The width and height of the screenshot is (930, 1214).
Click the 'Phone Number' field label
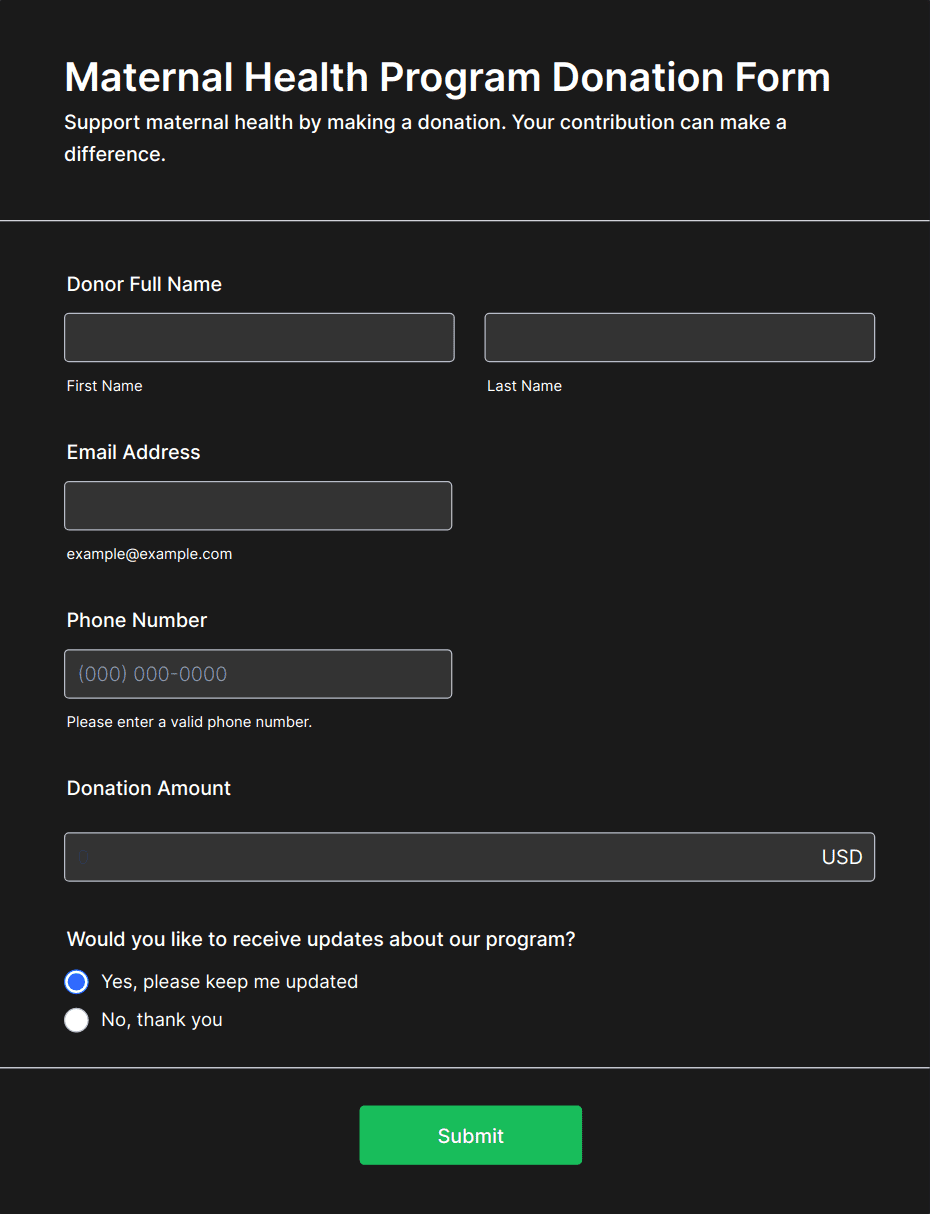[136, 620]
